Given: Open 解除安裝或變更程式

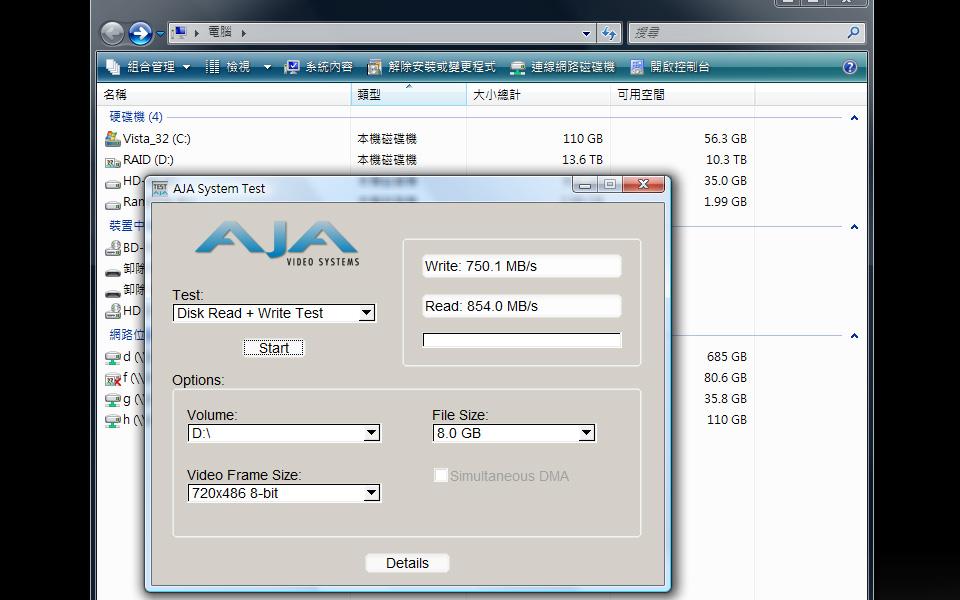Looking at the screenshot, I should pos(432,67).
